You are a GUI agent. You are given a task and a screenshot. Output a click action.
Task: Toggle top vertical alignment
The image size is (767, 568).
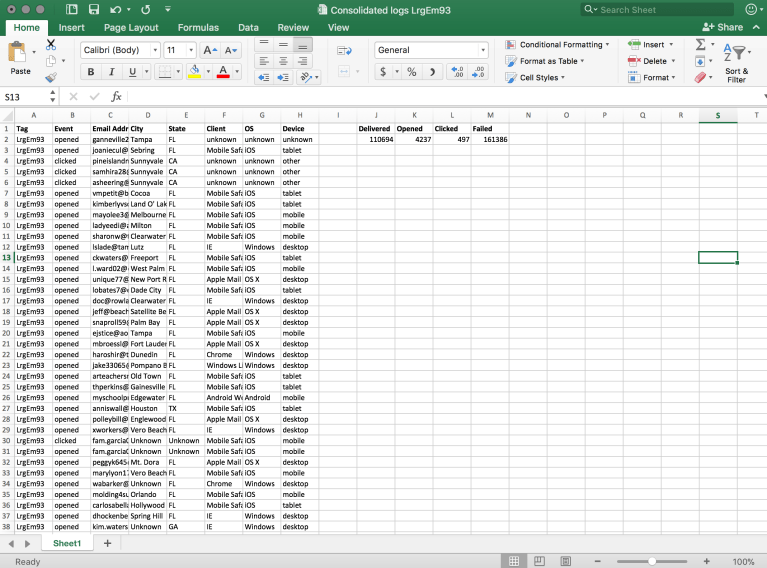[264, 45]
